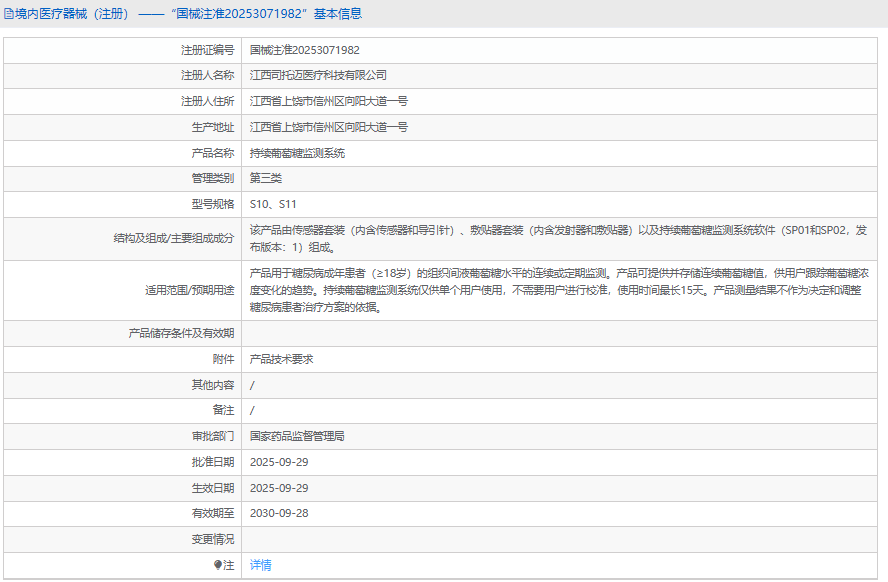Click the 备注 field label
Viewport: 888px width, 582px height.
tap(224, 410)
